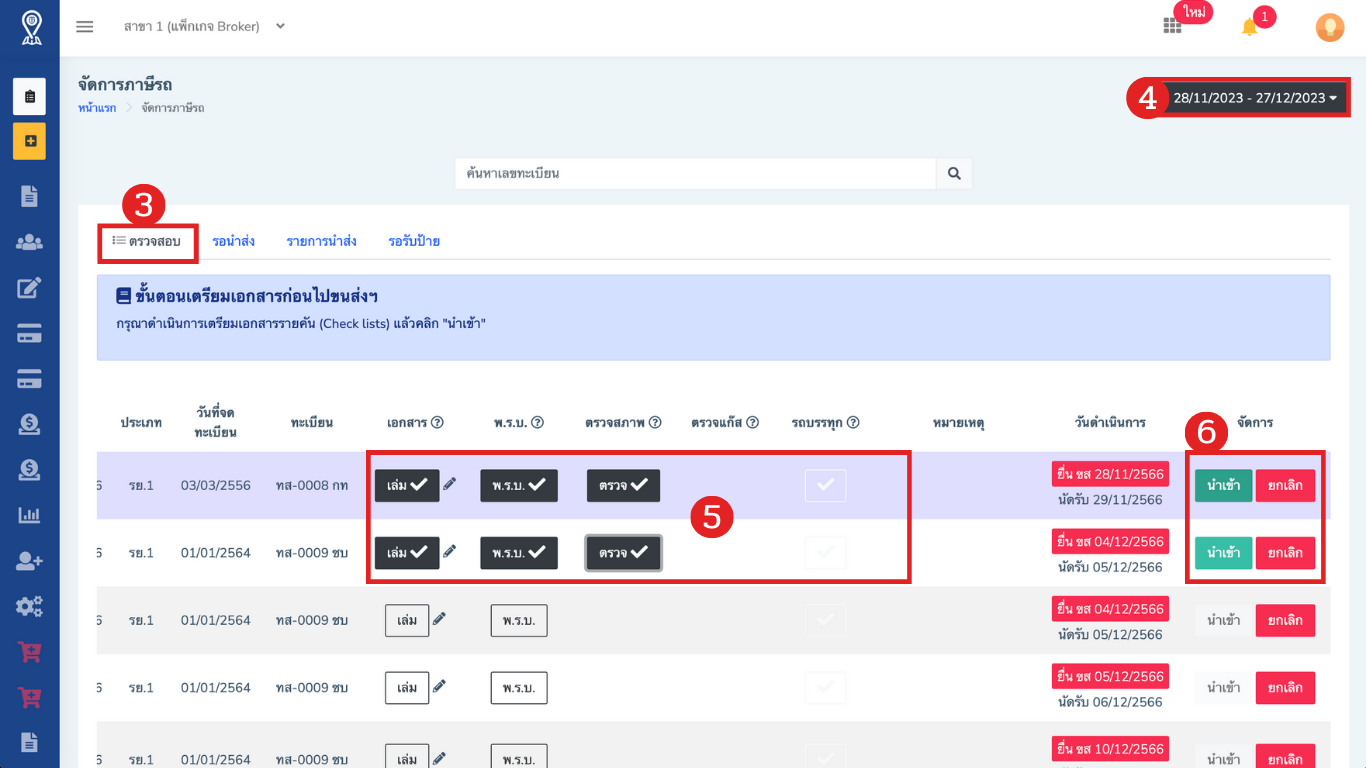Viewport: 1366px width, 768px height.
Task: Click the วันที่จดทะเบียน column header
Action: click(x=216, y=422)
